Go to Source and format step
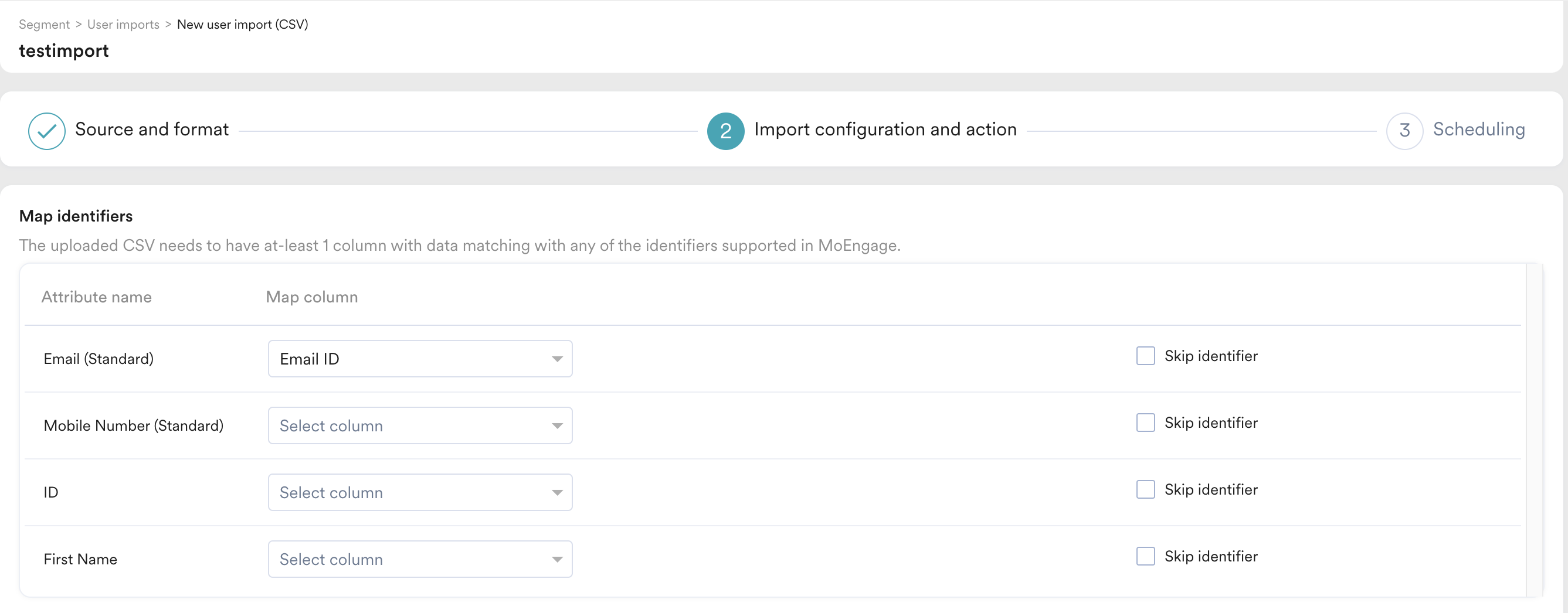The height and width of the screenshot is (613, 1568). click(x=151, y=130)
